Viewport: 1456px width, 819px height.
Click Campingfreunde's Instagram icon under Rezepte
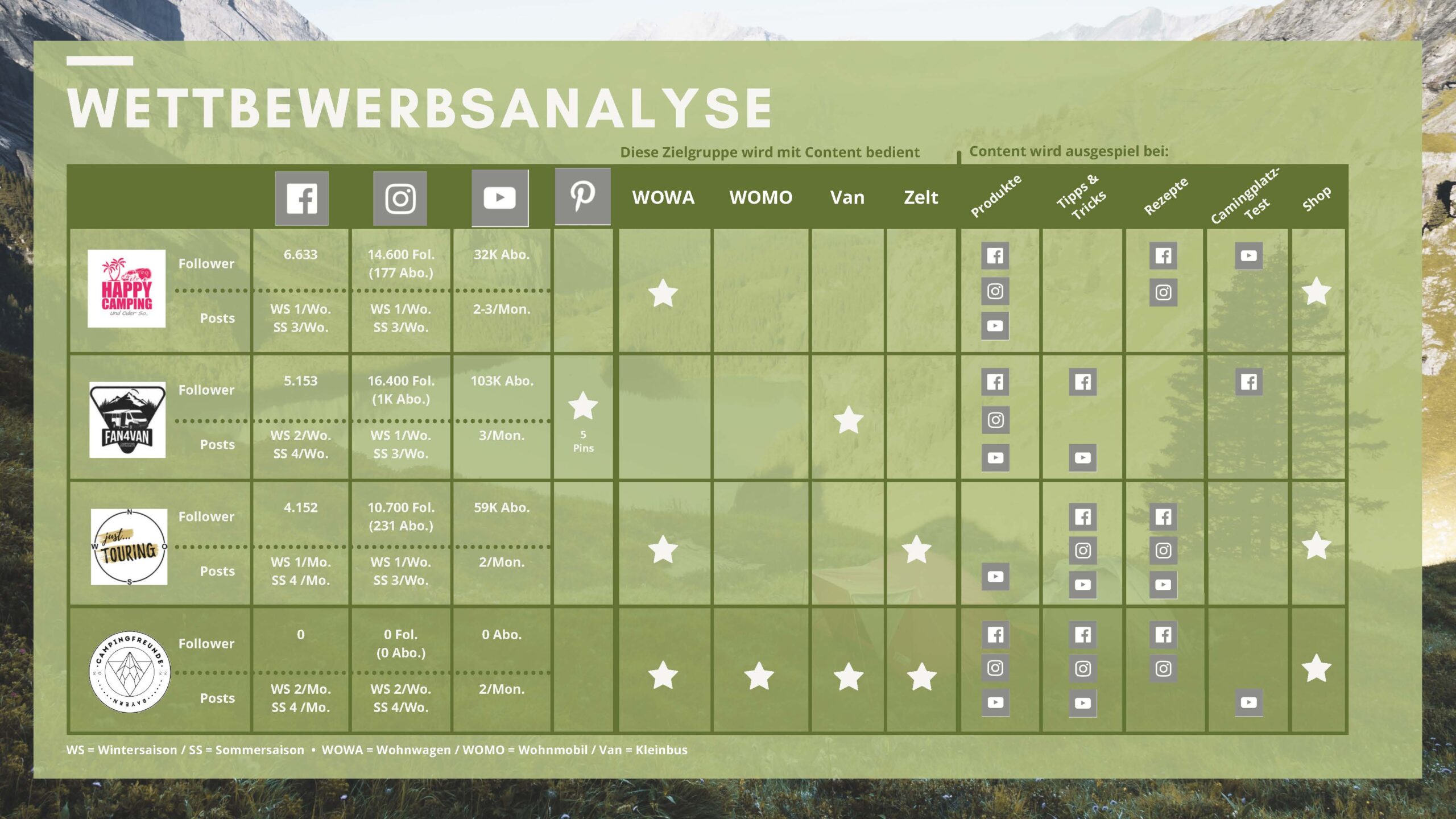click(x=1163, y=668)
